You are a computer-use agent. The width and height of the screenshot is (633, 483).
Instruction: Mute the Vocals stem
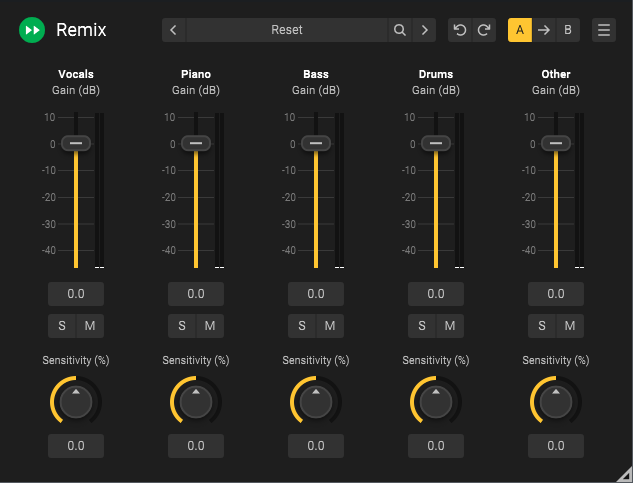[x=90, y=326]
